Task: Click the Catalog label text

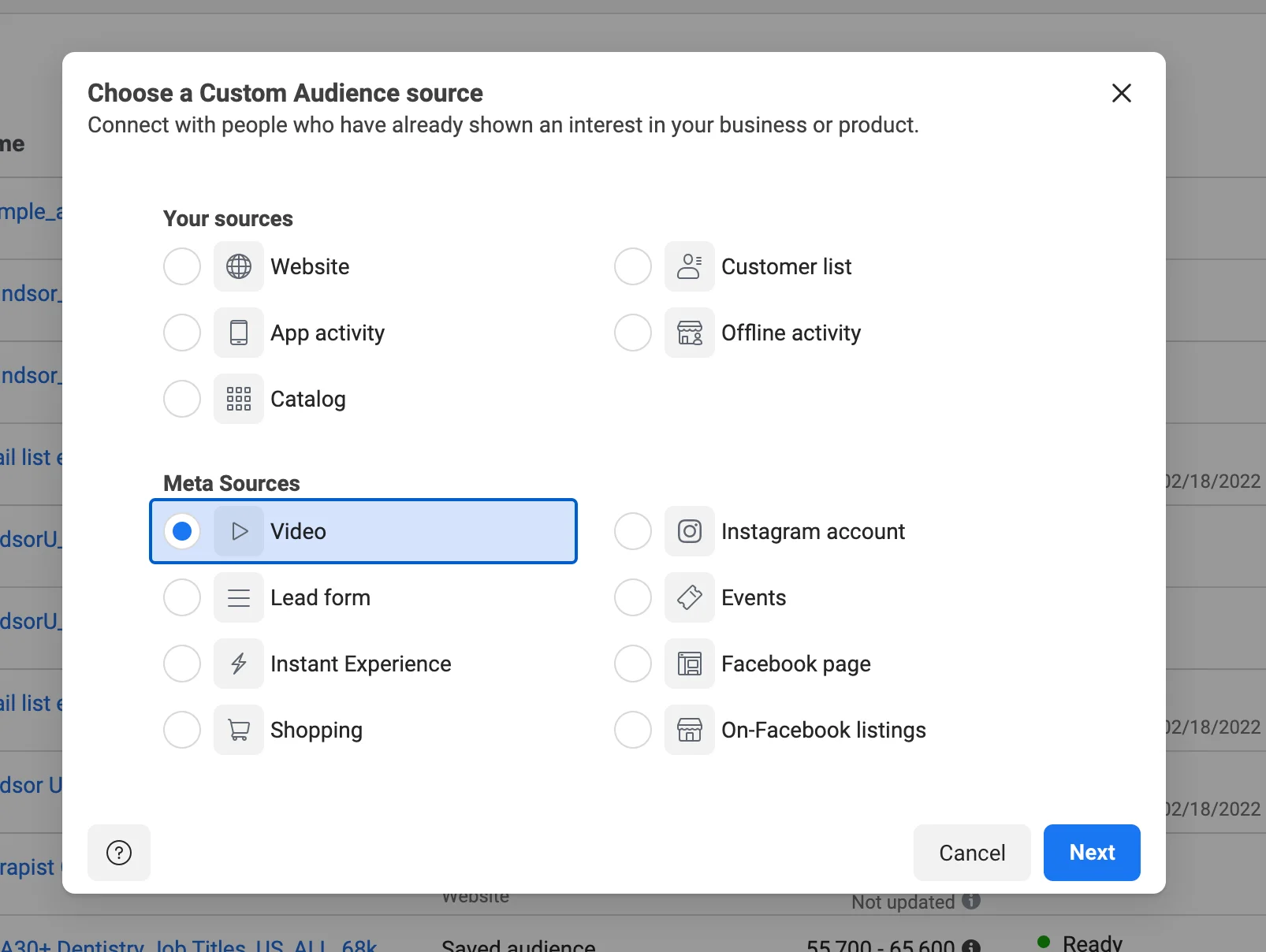Action: [307, 400]
